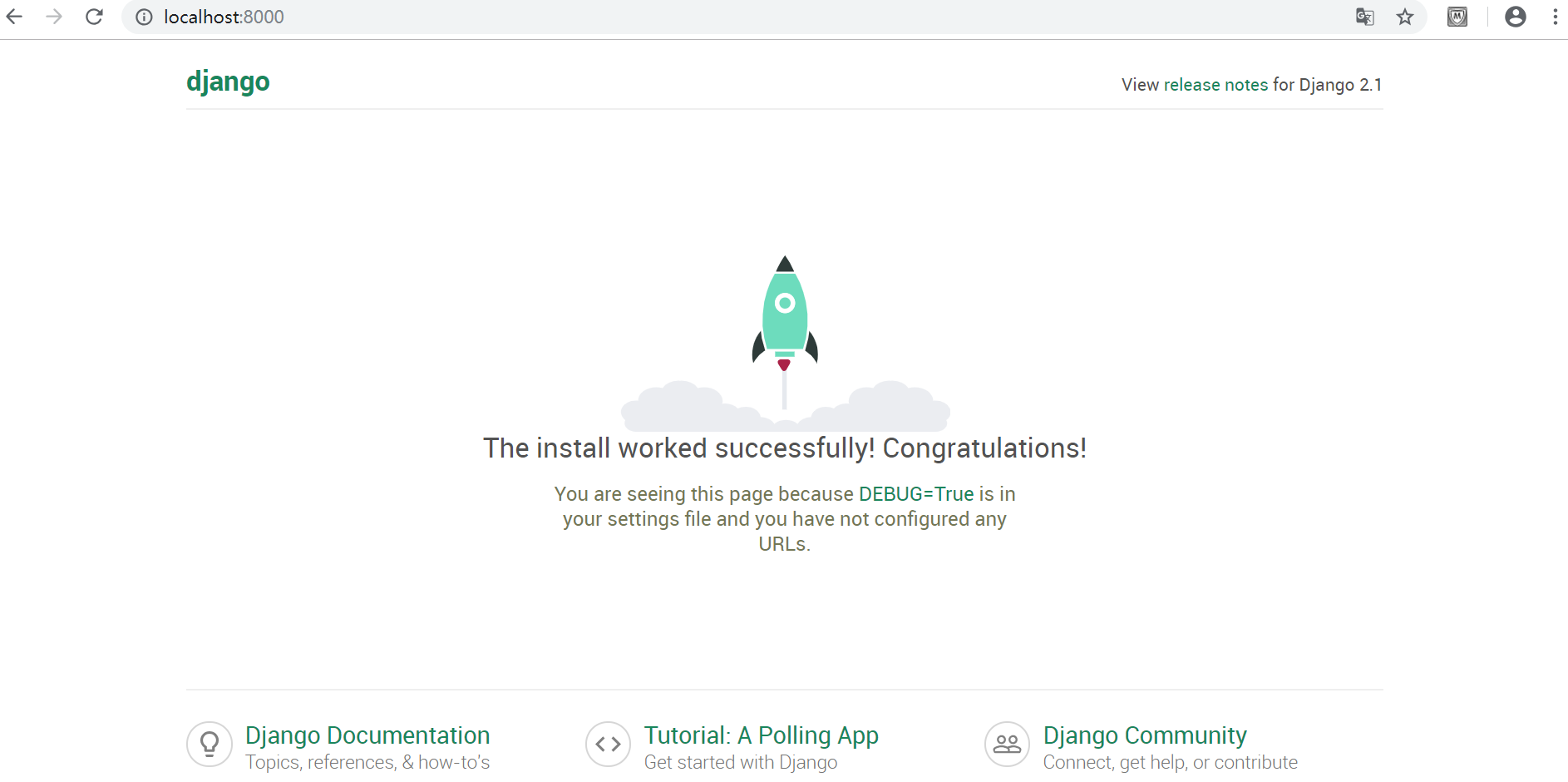The width and height of the screenshot is (1568, 782).
Task: Click the lightbulb icon beside Django Documentation
Action: tap(209, 744)
